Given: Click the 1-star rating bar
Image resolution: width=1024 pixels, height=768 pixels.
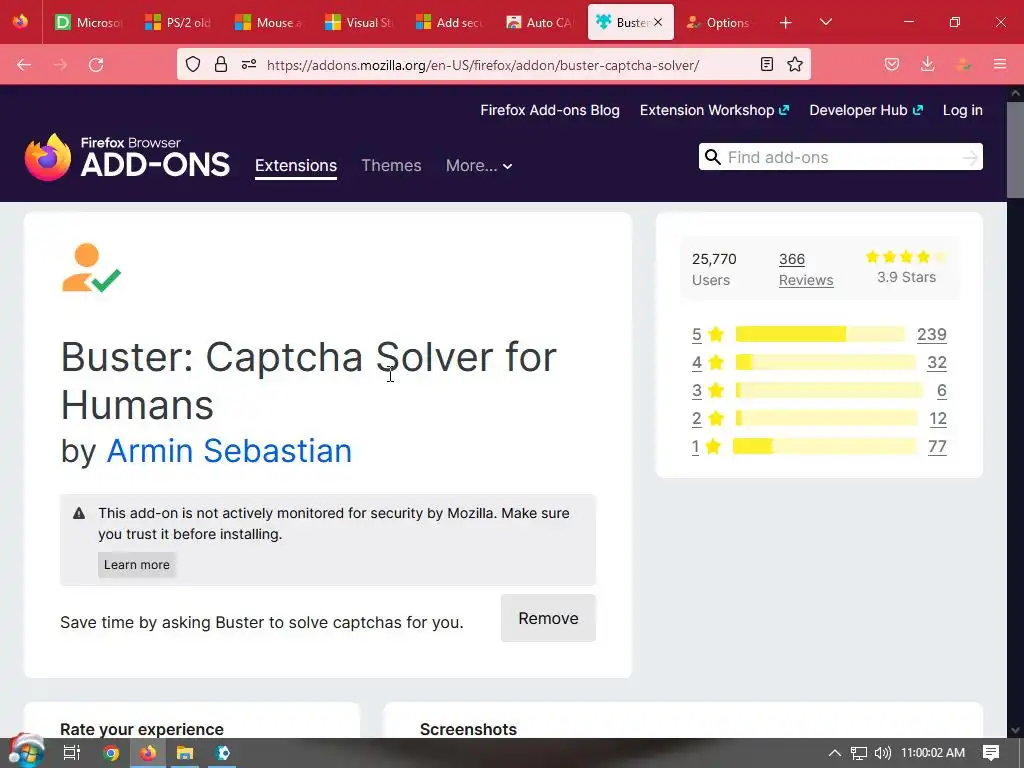Looking at the screenshot, I should click(825, 447).
